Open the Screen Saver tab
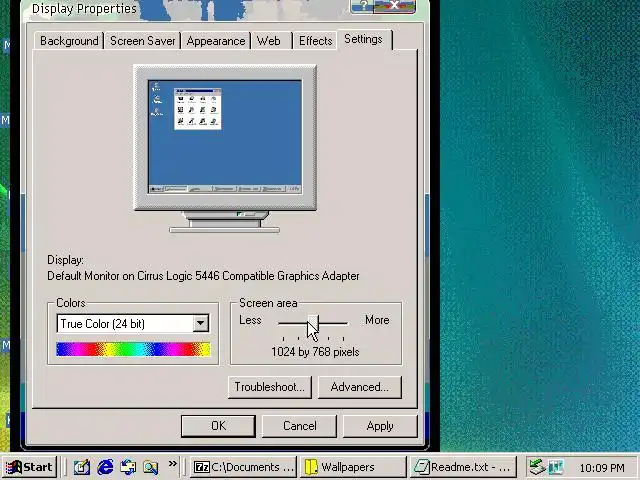This screenshot has height=480, width=640. pos(142,41)
